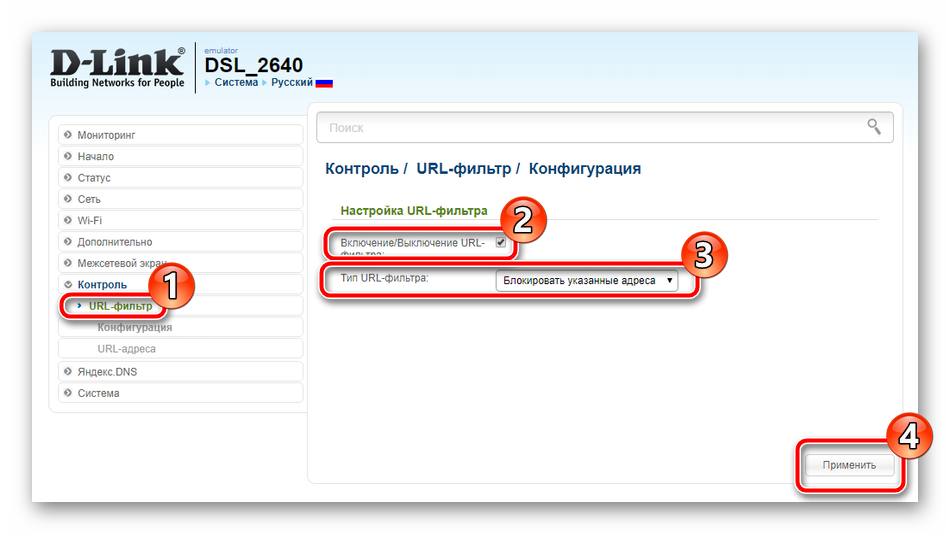
Task: Expand the sidebar Система section
Action: (181, 393)
